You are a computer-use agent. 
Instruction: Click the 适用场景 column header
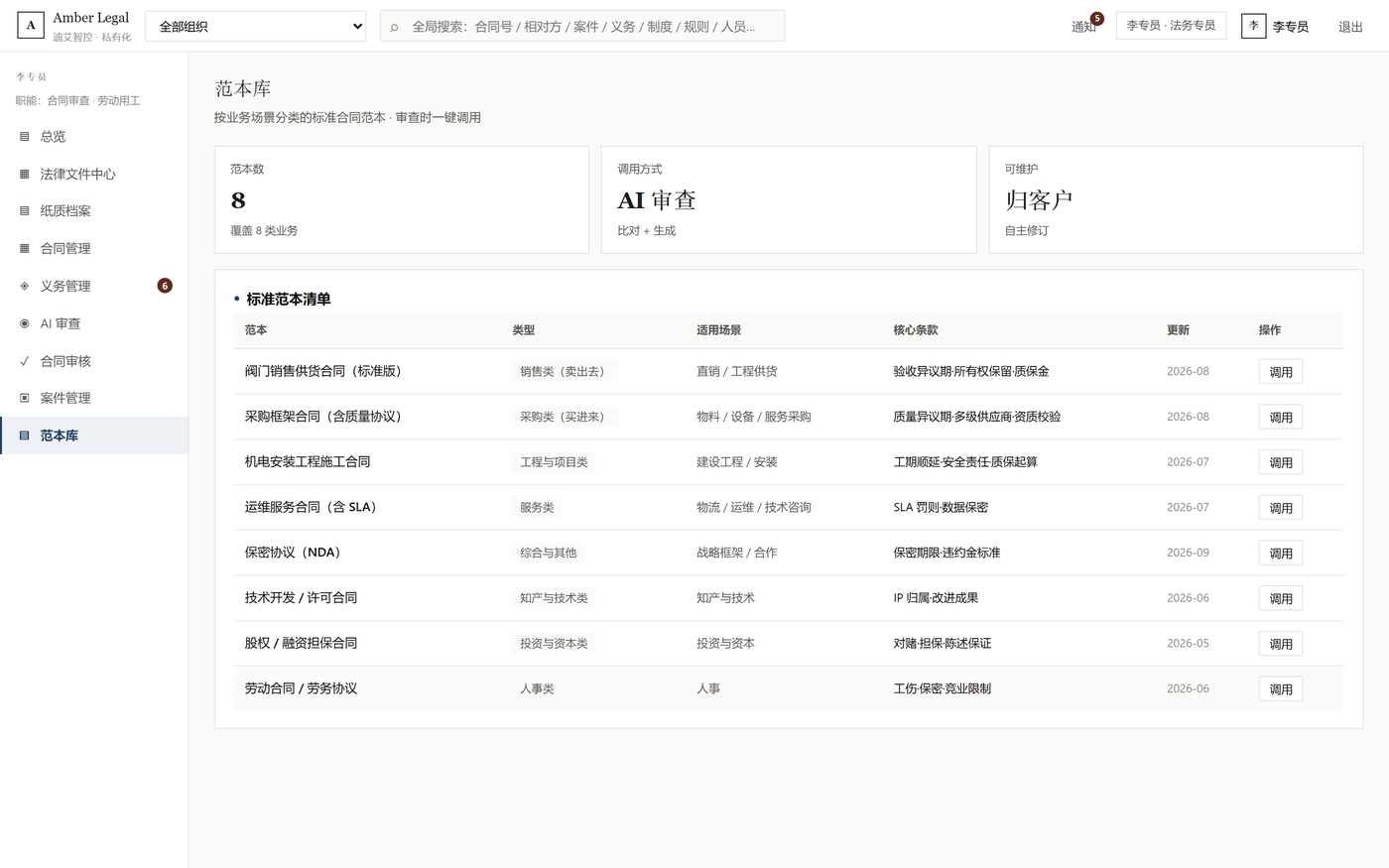coord(719,330)
